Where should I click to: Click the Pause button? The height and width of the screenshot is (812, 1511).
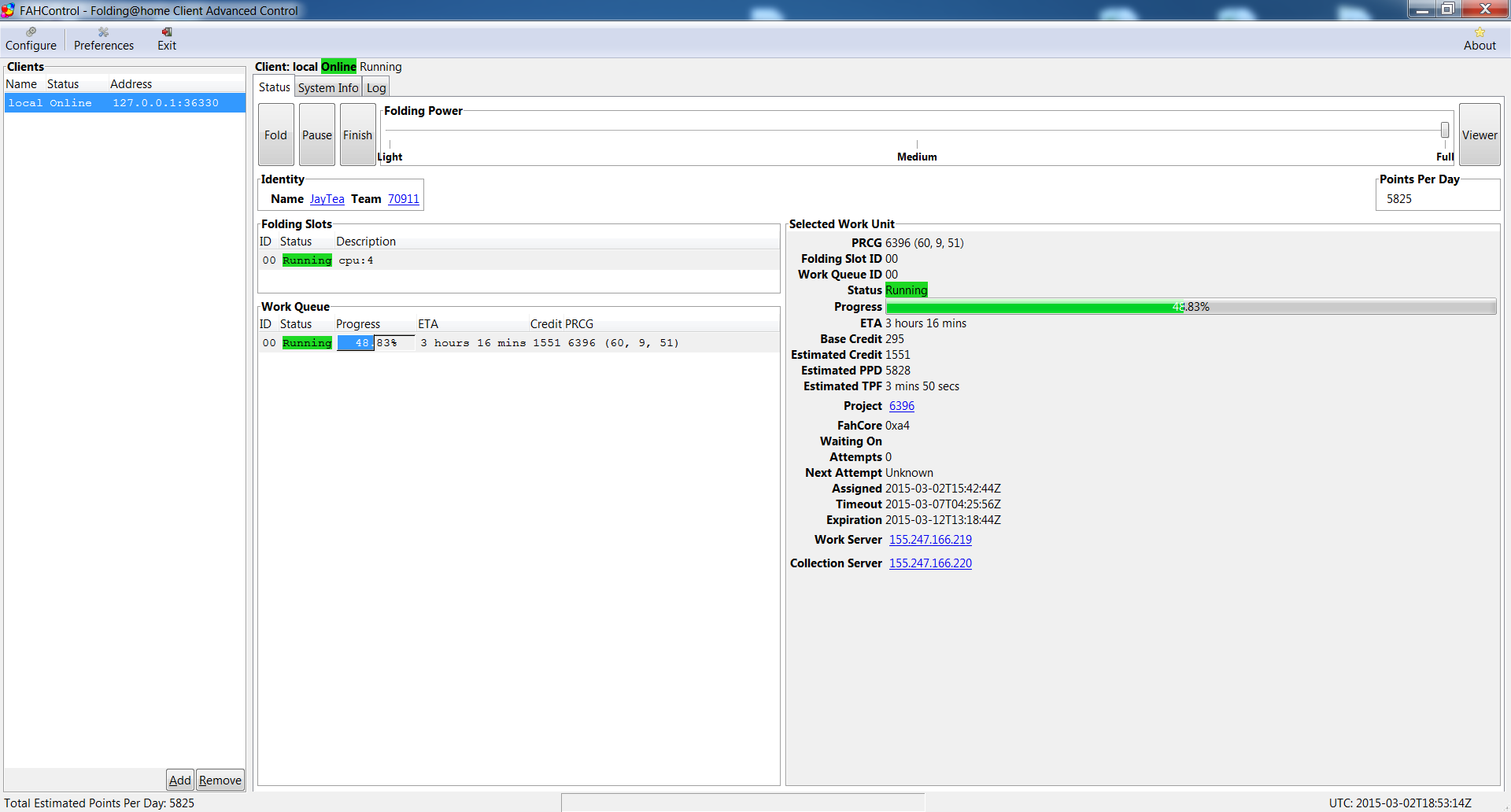click(317, 135)
